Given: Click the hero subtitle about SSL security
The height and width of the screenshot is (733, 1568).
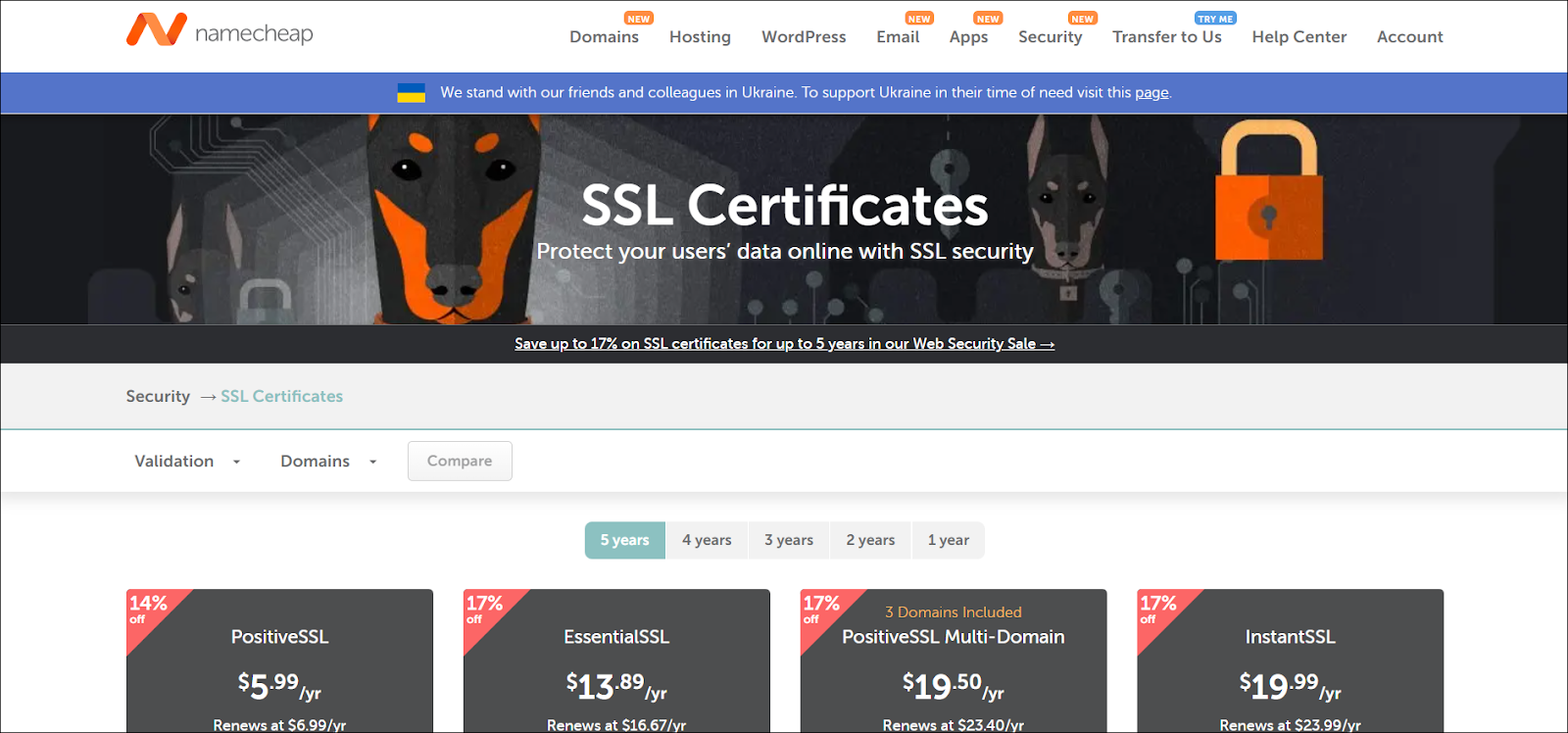Looking at the screenshot, I should (x=785, y=252).
